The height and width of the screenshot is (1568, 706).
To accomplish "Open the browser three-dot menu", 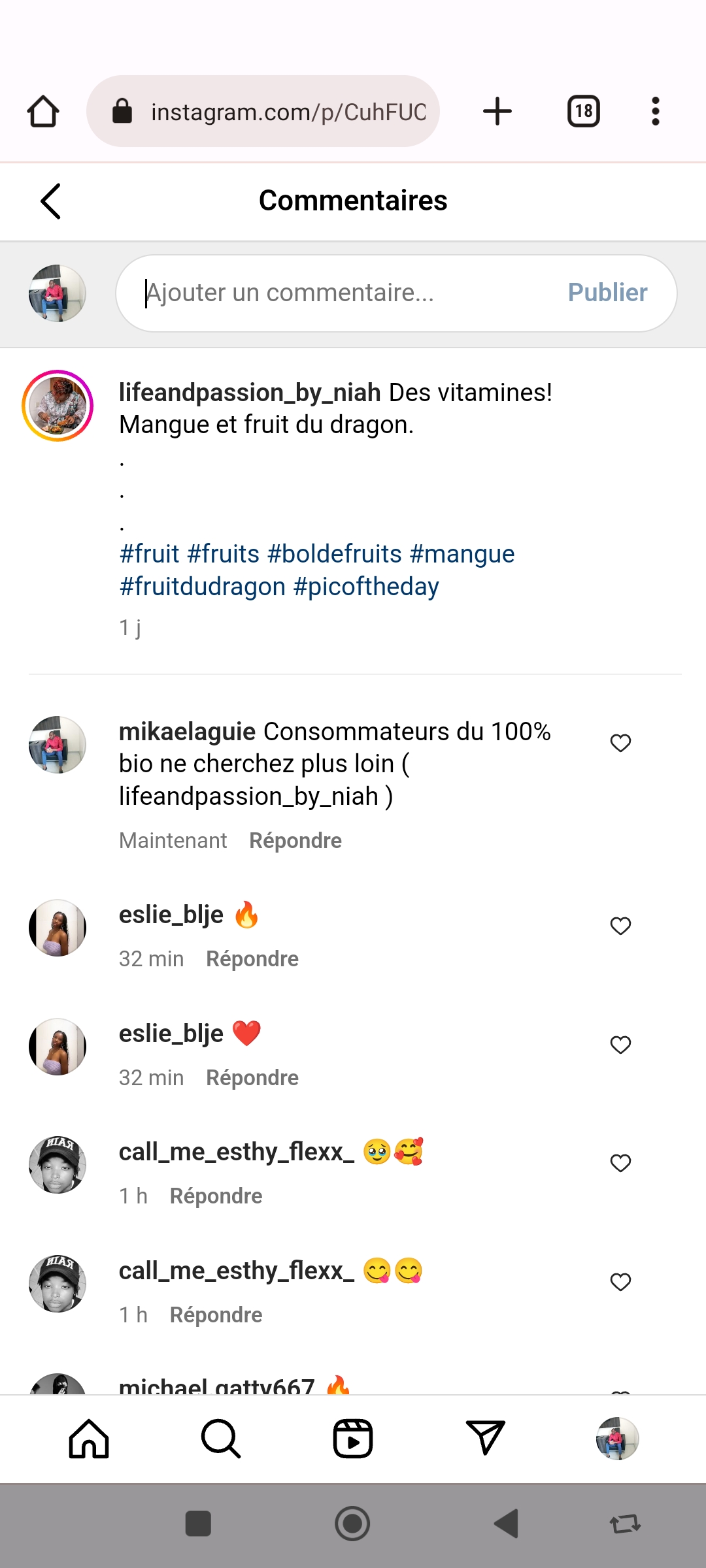I will click(x=655, y=111).
